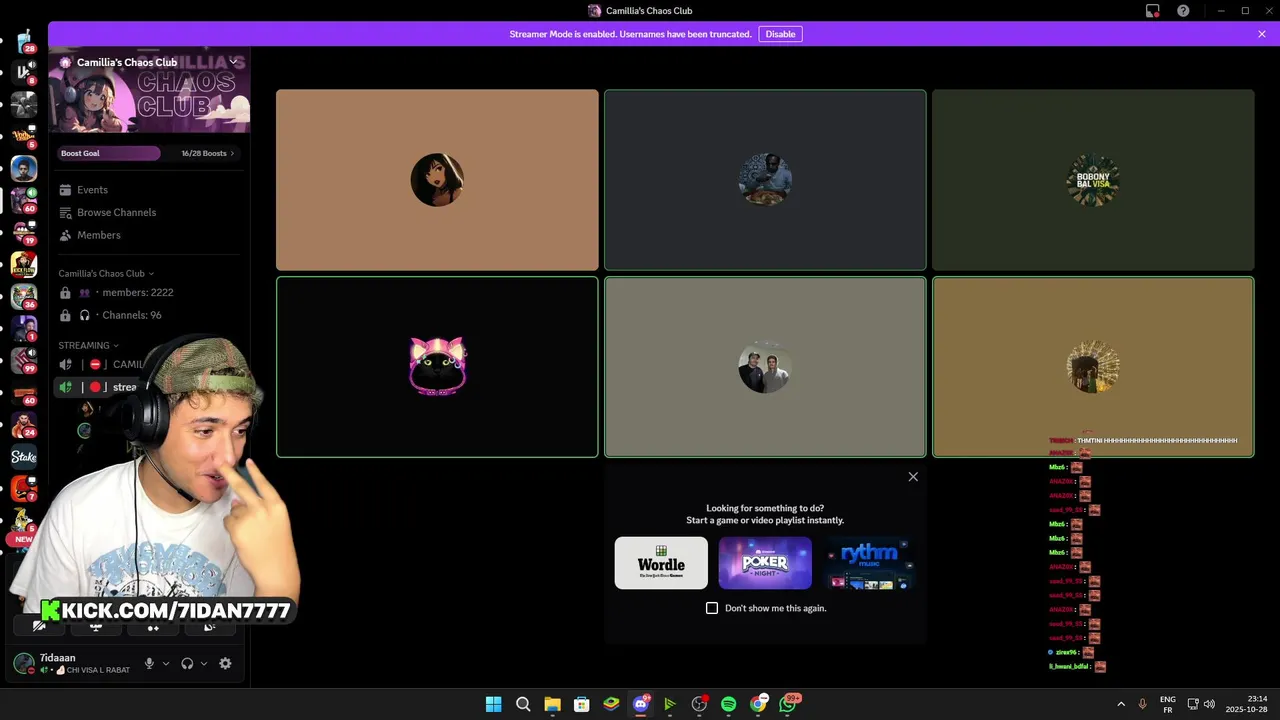Screen dimensions: 1280x720
Task: Open the server icon with 28 badge
Action: click(24, 41)
